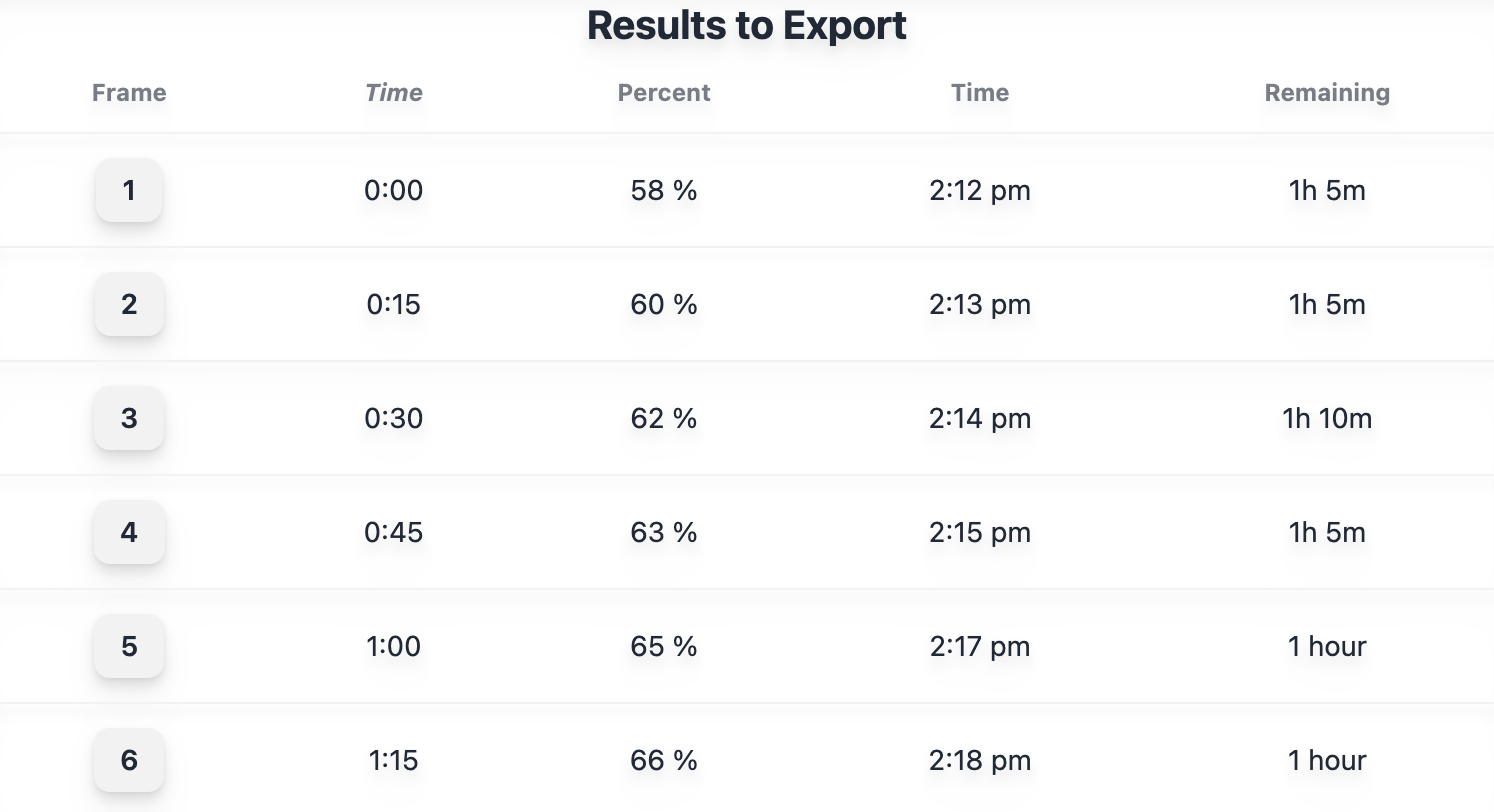
Task: Click the Percent column header
Action: (664, 93)
